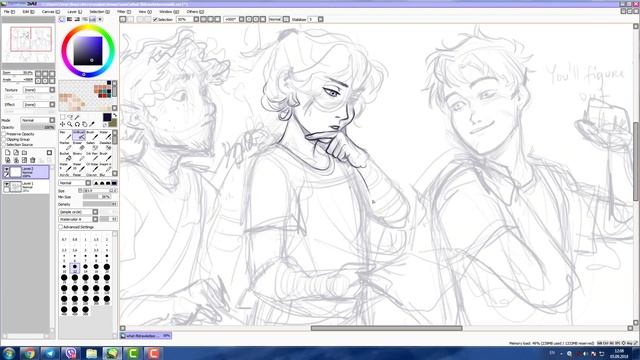The image size is (640, 360).
Task: Open Google Chrome from the taskbar
Action: (x=29, y=353)
